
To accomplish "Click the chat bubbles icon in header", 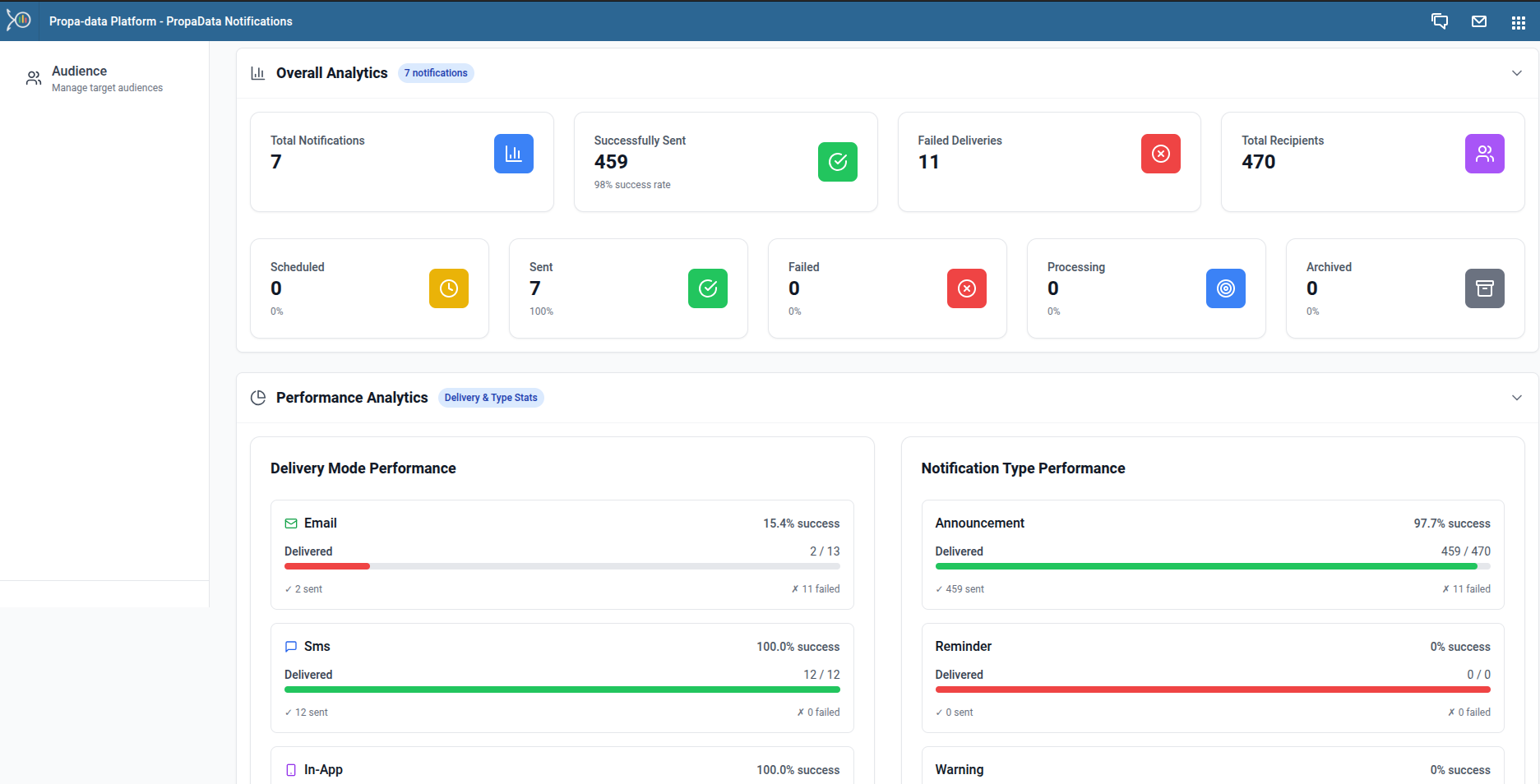I will 1440,21.
